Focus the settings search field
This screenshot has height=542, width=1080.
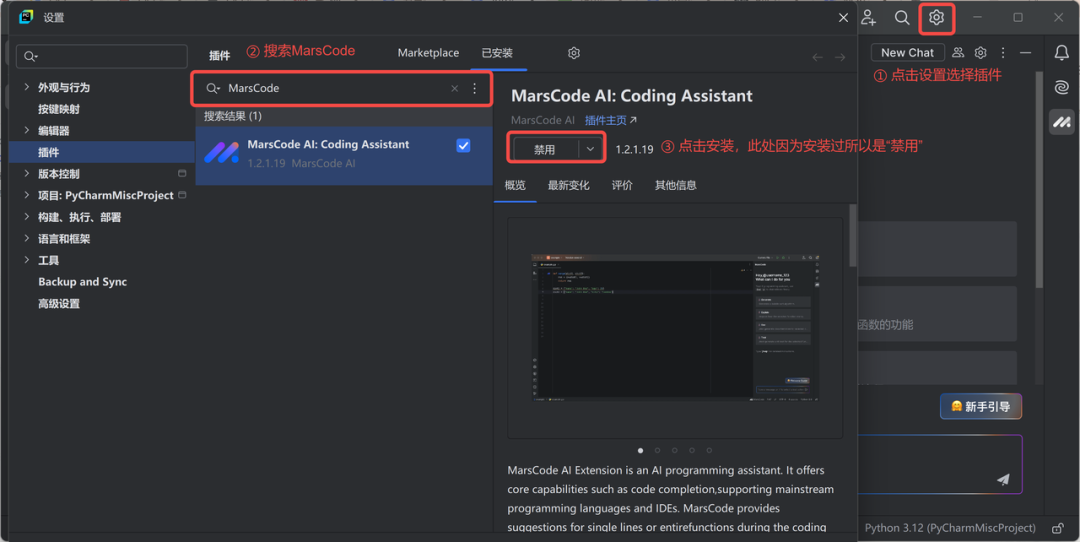point(101,56)
